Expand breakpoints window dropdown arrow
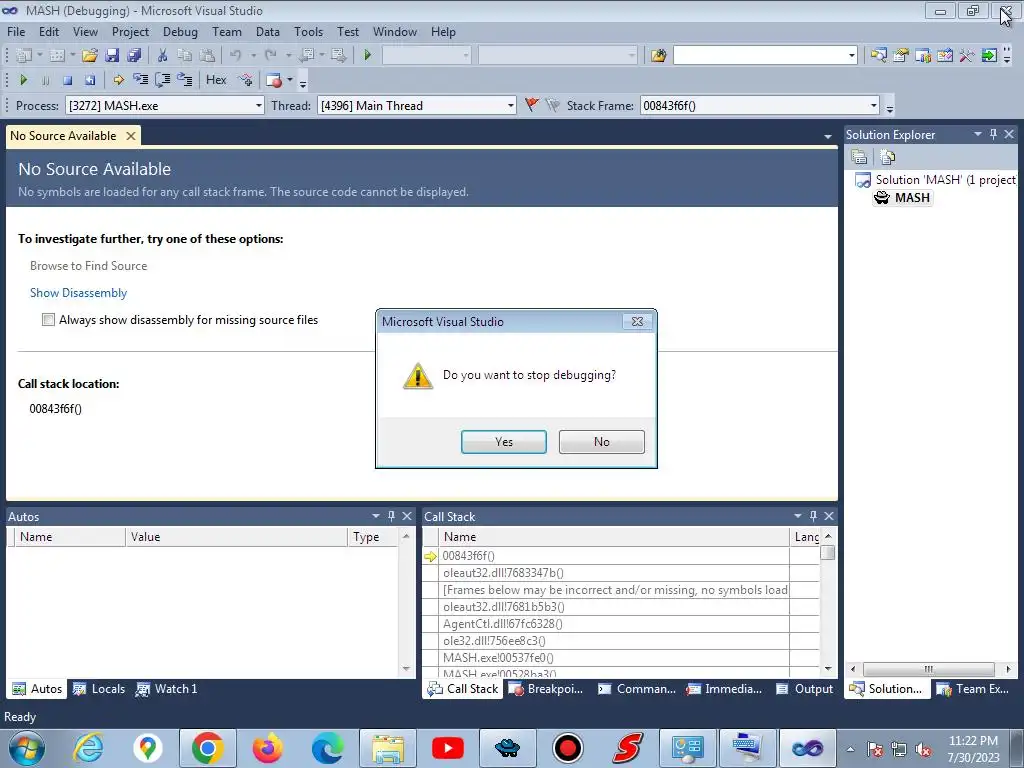Image resolution: width=1024 pixels, height=768 pixels. pos(290,80)
